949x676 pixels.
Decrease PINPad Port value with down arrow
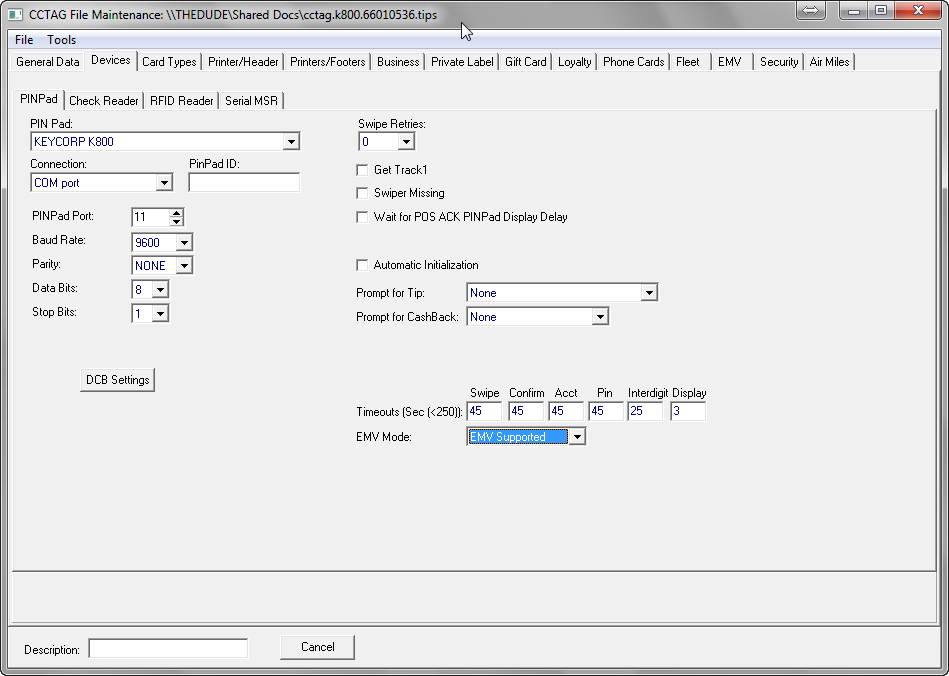point(177,222)
